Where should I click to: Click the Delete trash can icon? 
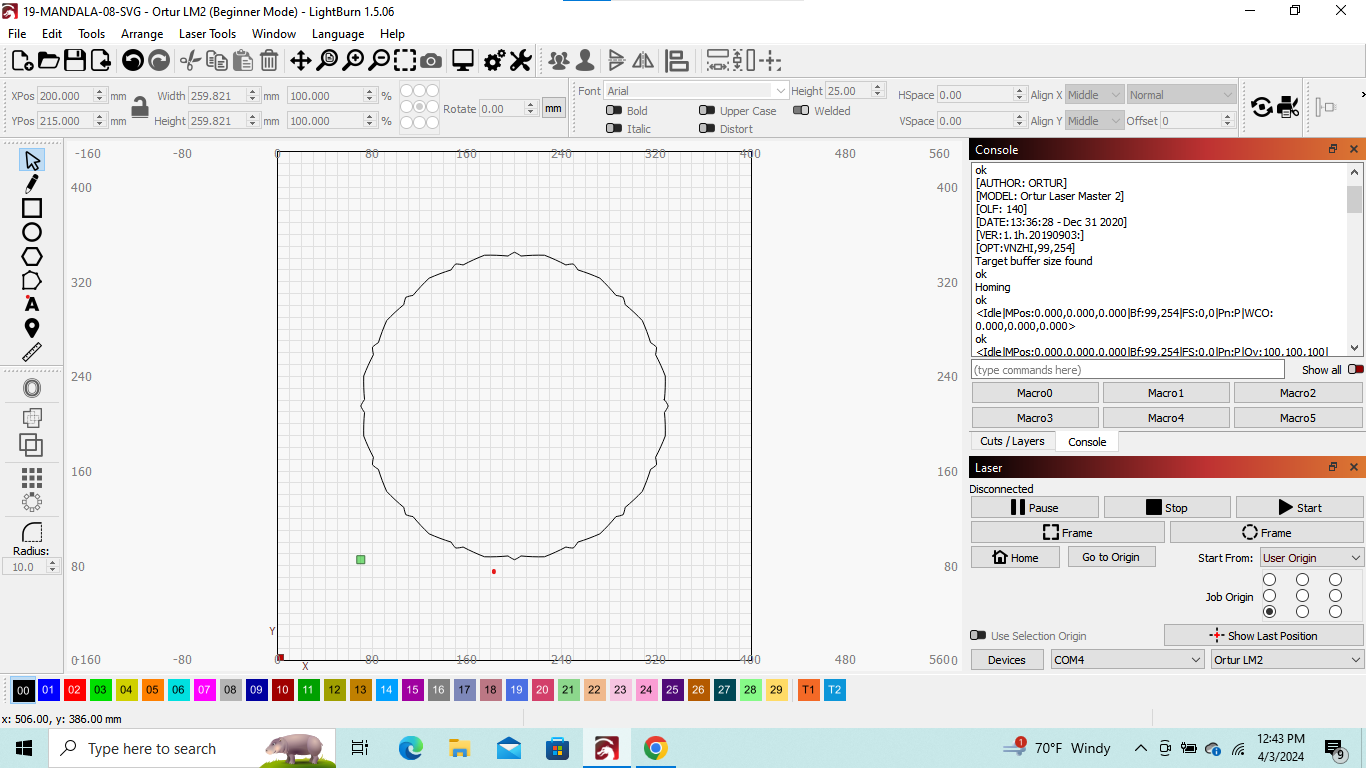[x=269, y=61]
